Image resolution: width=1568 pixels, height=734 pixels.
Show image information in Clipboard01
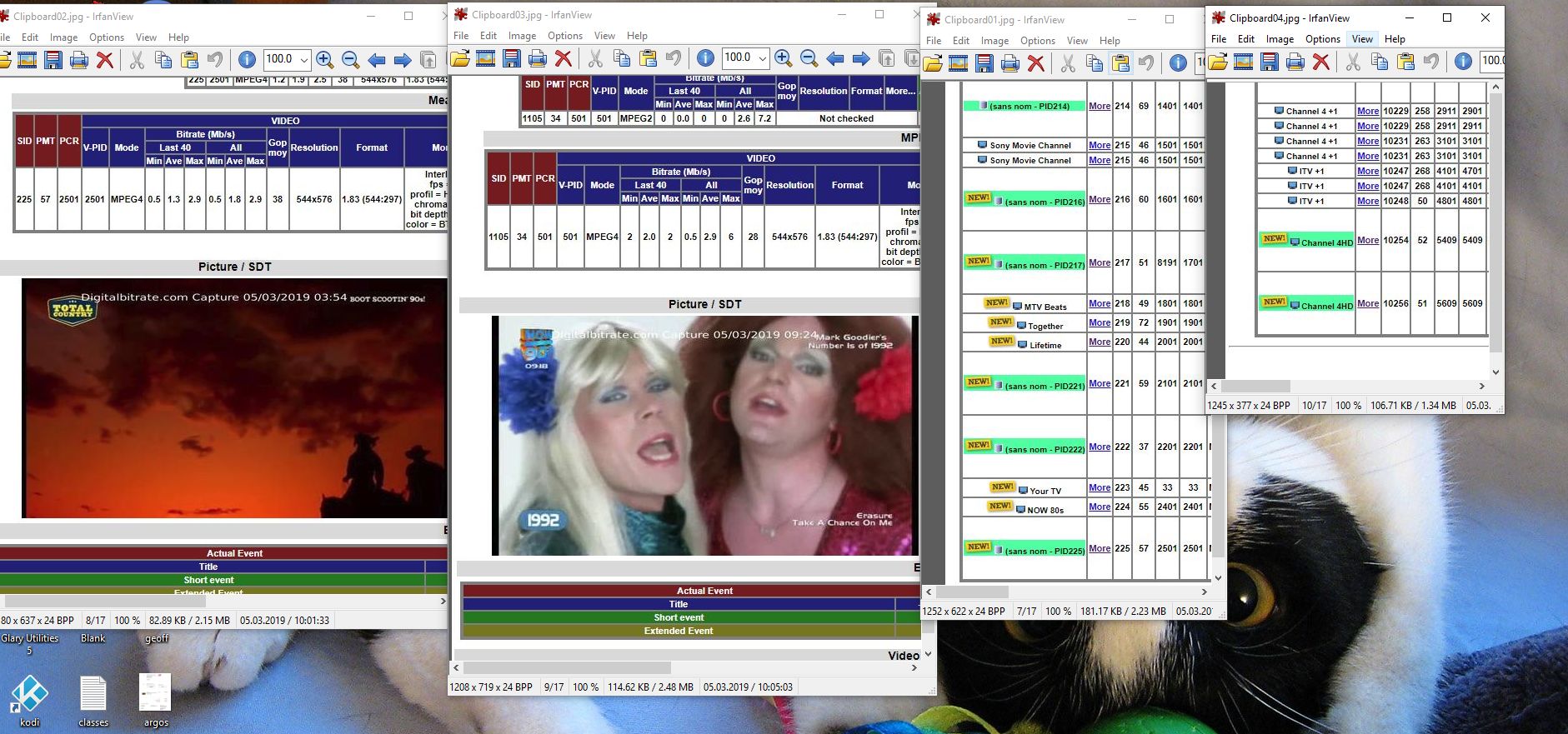click(1178, 63)
